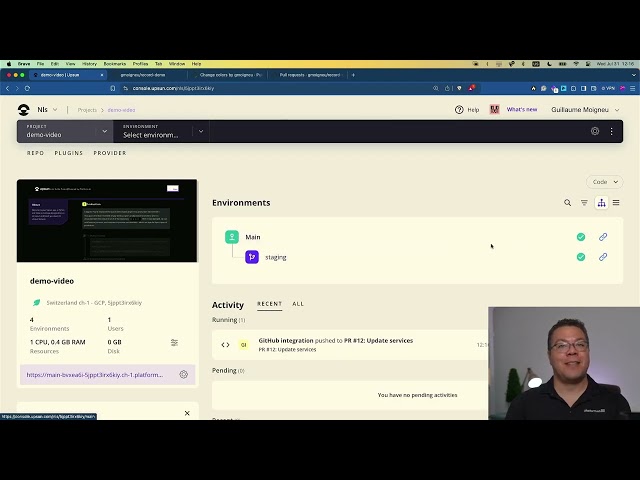The image size is (640, 480).
Task: Open the Guillaume Moigneu user menu
Action: pyautogui.click(x=585, y=109)
